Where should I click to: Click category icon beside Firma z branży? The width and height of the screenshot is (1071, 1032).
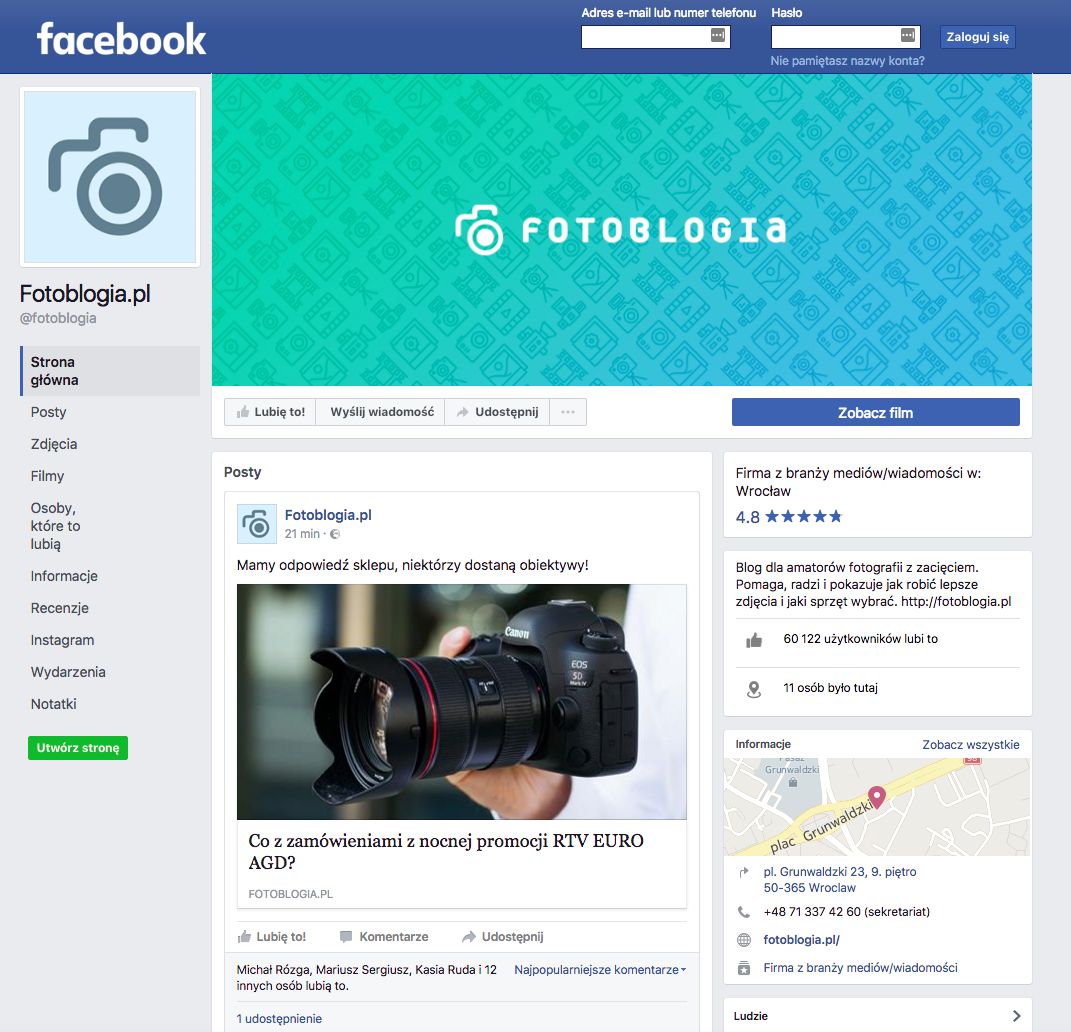[x=744, y=968]
